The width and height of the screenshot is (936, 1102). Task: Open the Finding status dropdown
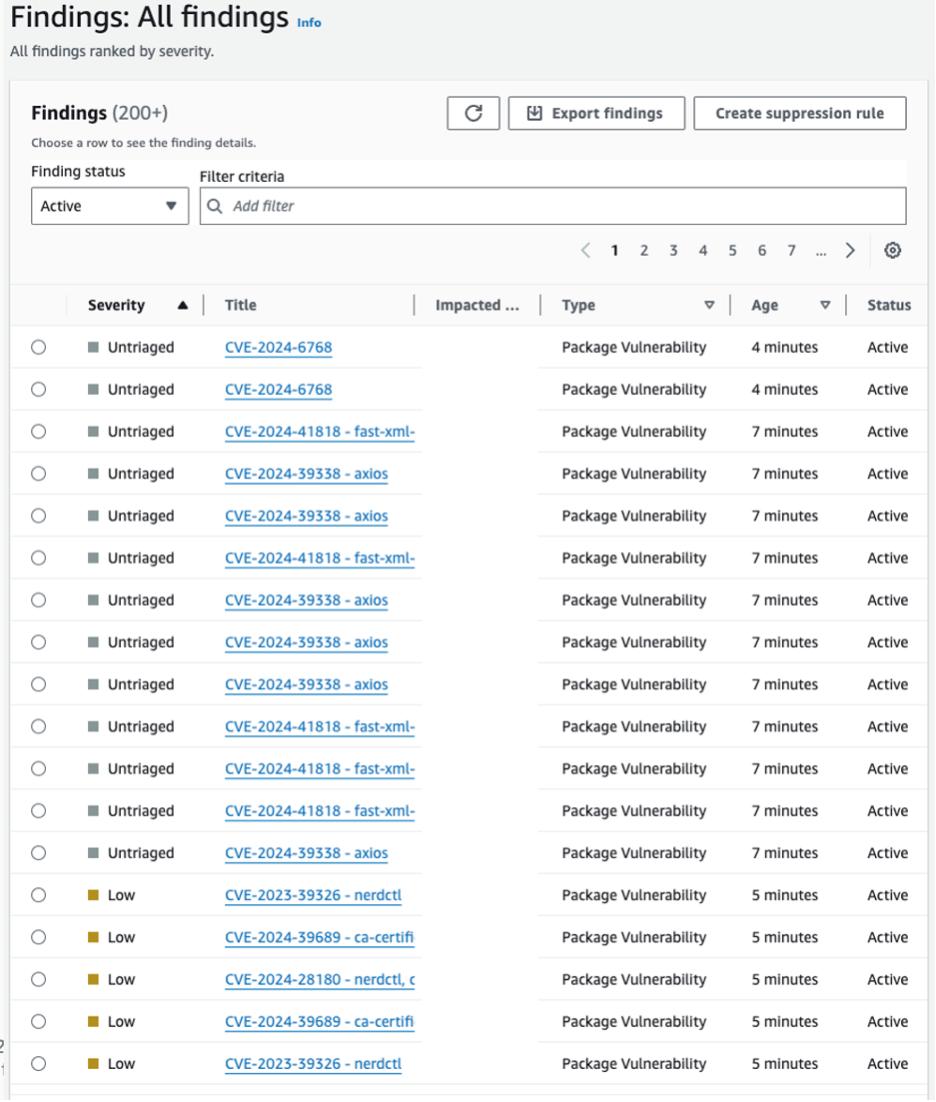[110, 205]
